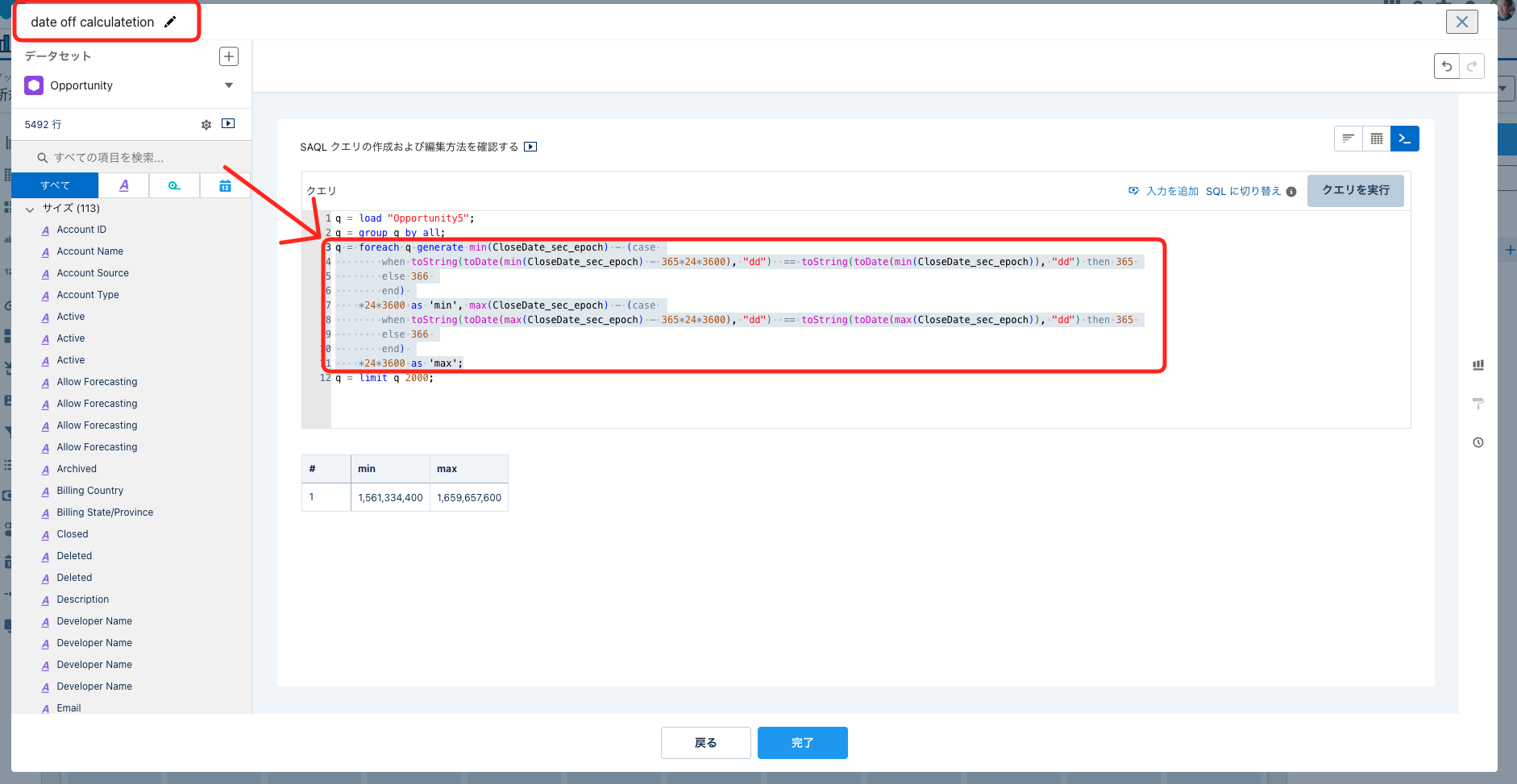Click the max column header
The image size is (1517, 784).
click(x=469, y=469)
